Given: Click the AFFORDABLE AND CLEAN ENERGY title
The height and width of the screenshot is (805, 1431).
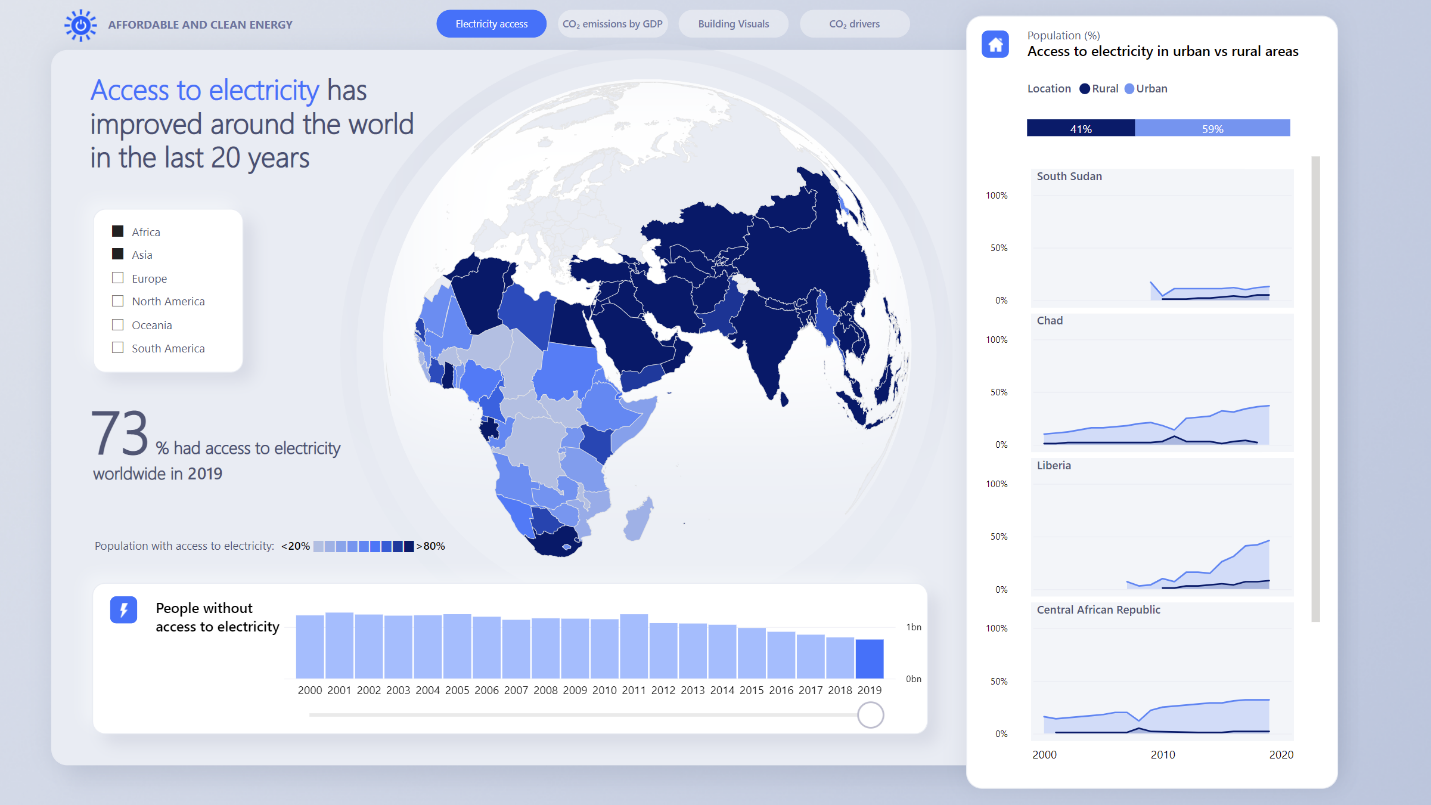Looking at the screenshot, I should [200, 25].
